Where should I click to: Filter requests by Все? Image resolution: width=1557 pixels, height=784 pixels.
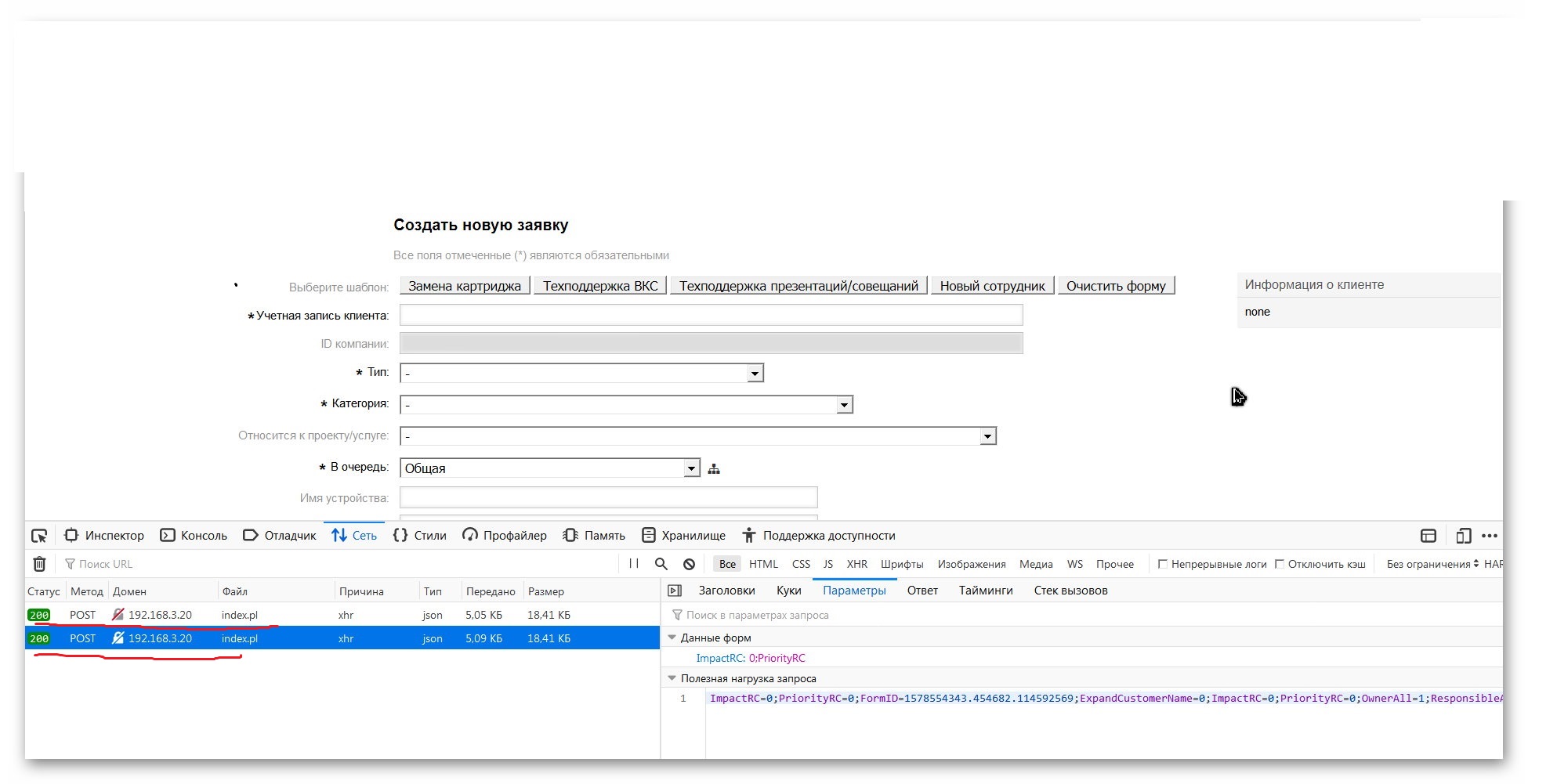(727, 564)
